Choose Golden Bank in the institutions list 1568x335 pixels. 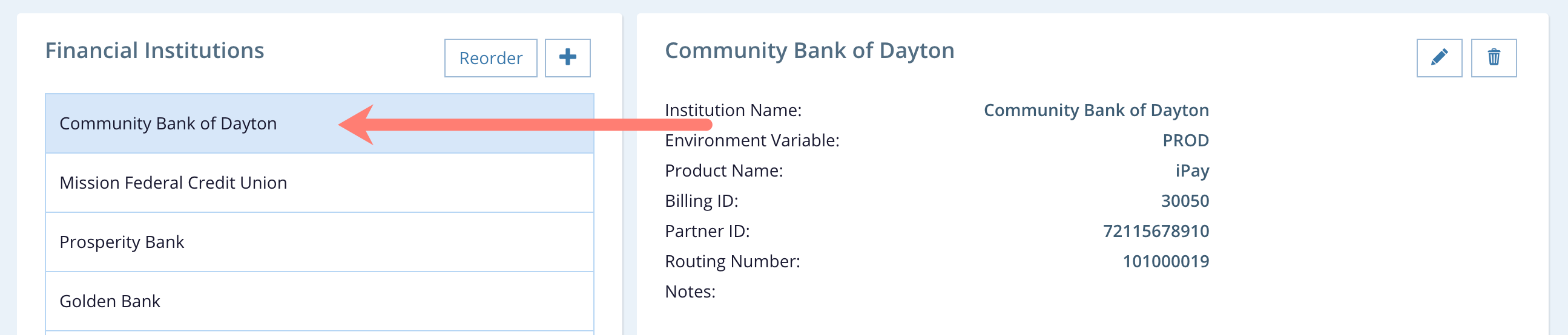tap(110, 301)
